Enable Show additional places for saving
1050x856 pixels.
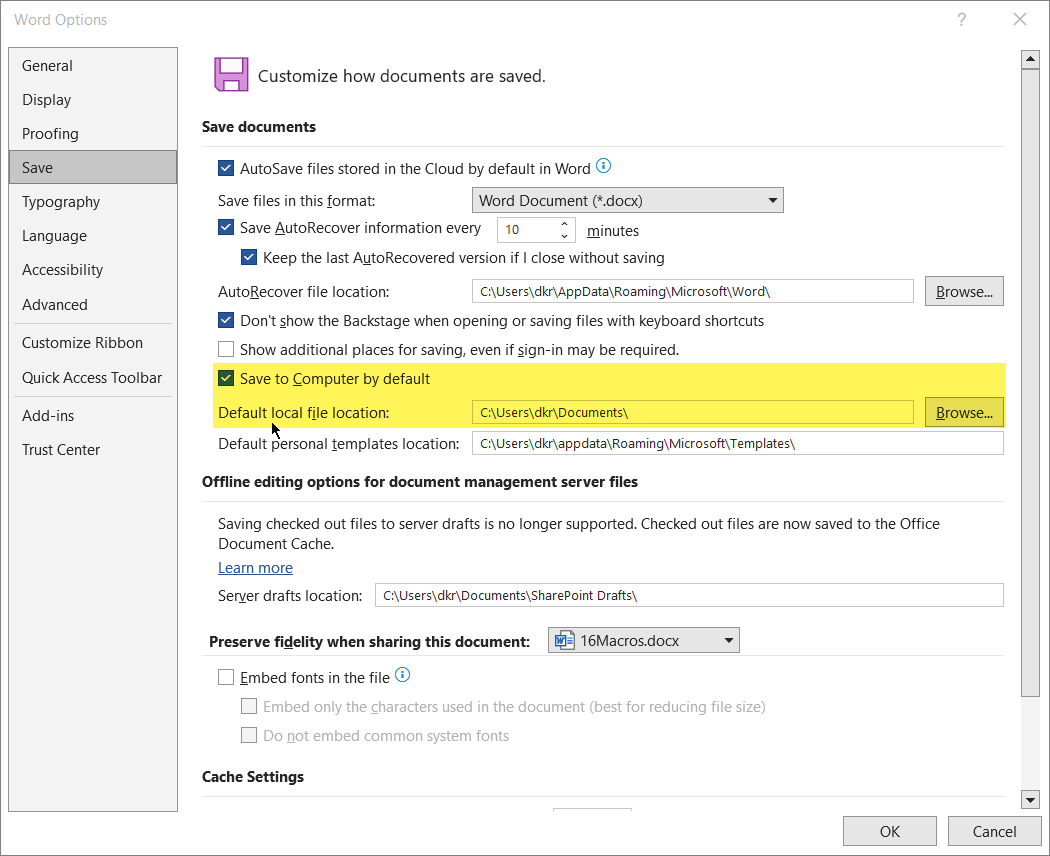pos(226,349)
